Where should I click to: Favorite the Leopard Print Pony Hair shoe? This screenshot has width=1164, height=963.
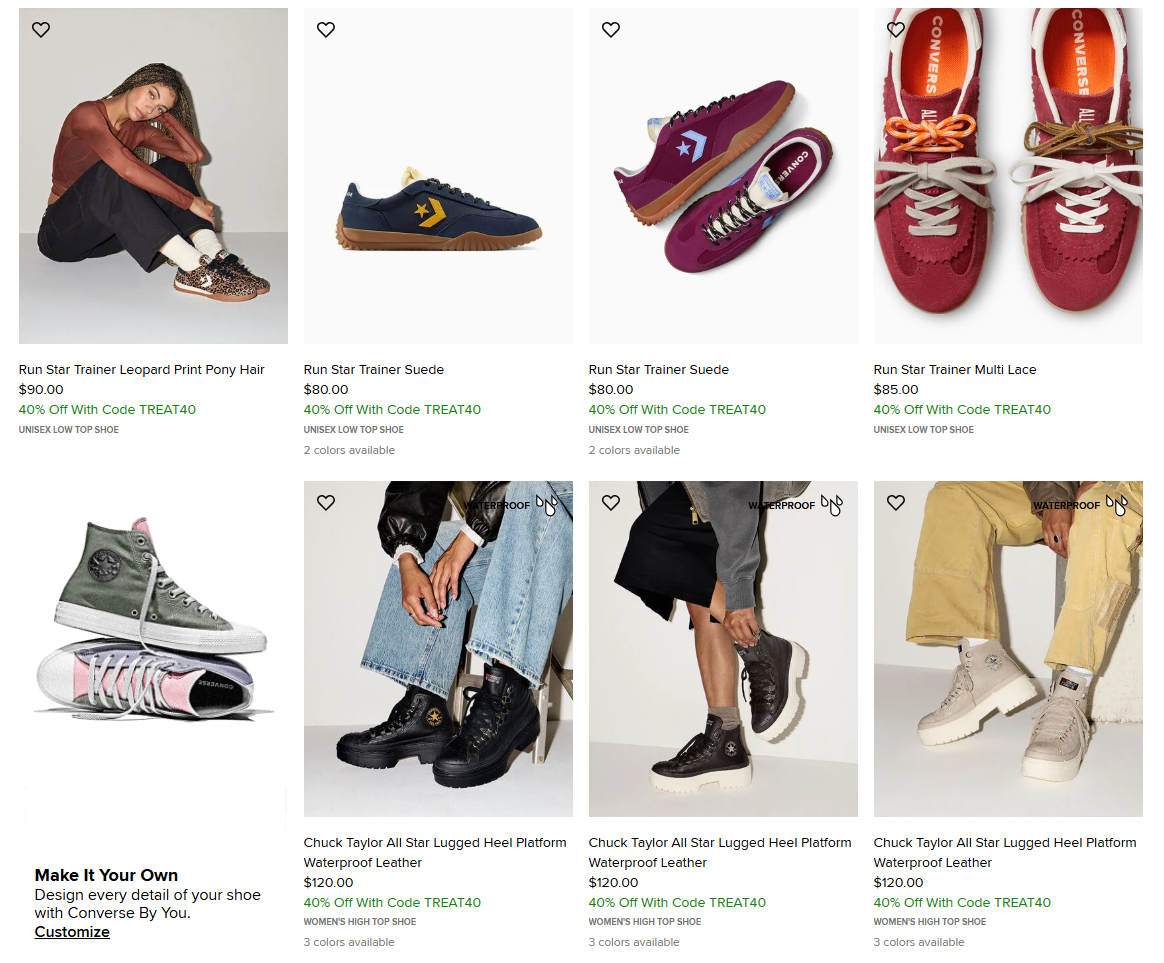click(x=41, y=30)
